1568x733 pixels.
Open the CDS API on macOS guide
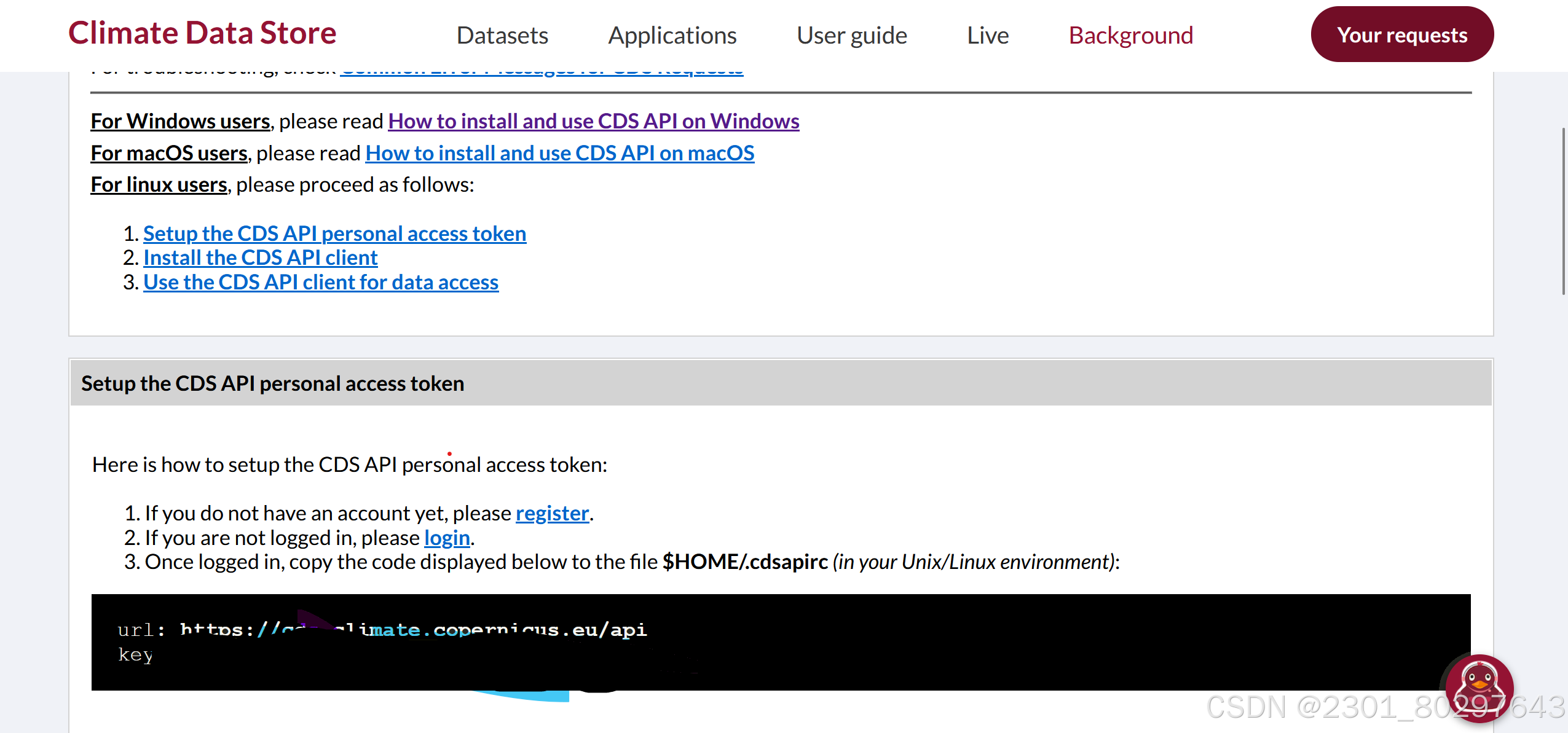[x=559, y=153]
